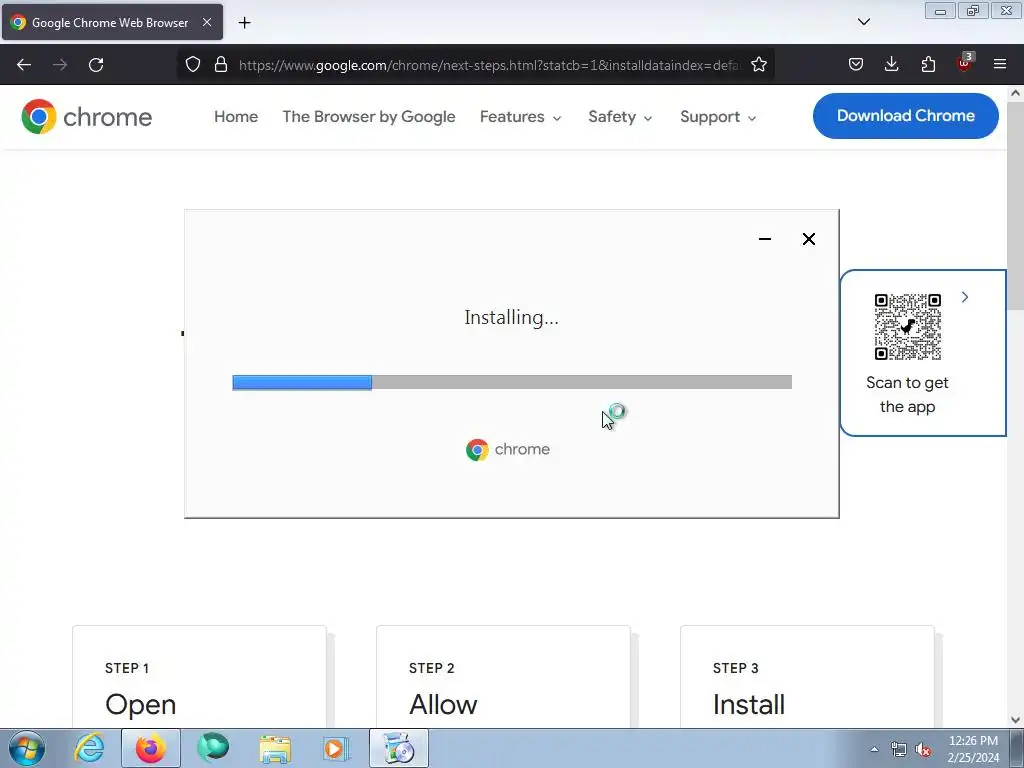Click the STEP 2 Allow card

[503, 677]
